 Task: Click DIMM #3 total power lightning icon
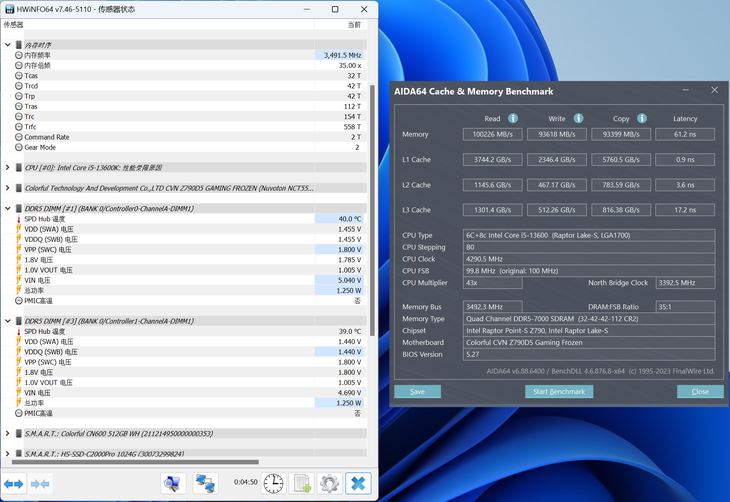pyautogui.click(x=19, y=403)
